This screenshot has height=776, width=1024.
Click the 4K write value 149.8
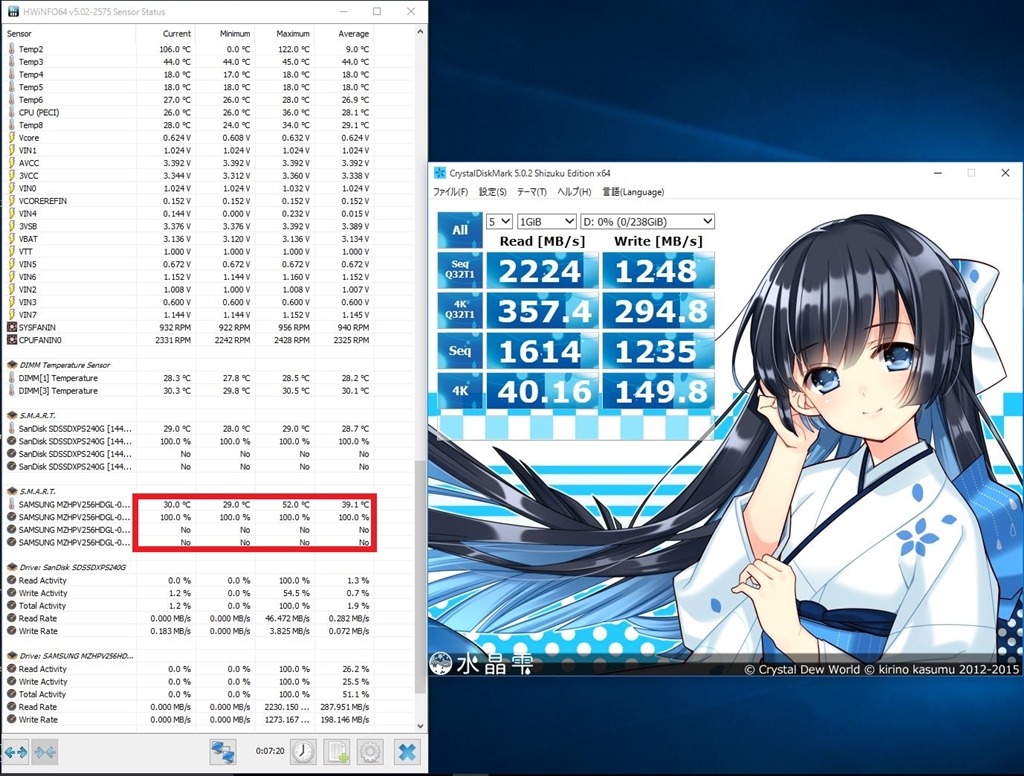pyautogui.click(x=658, y=391)
